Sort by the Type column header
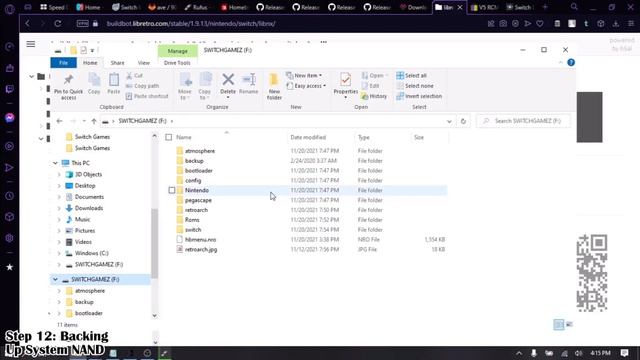The height and width of the screenshot is (360, 640). click(364, 137)
